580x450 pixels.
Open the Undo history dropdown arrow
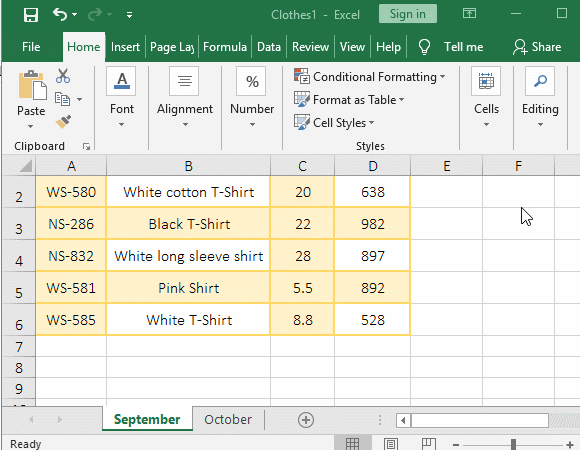(x=74, y=15)
